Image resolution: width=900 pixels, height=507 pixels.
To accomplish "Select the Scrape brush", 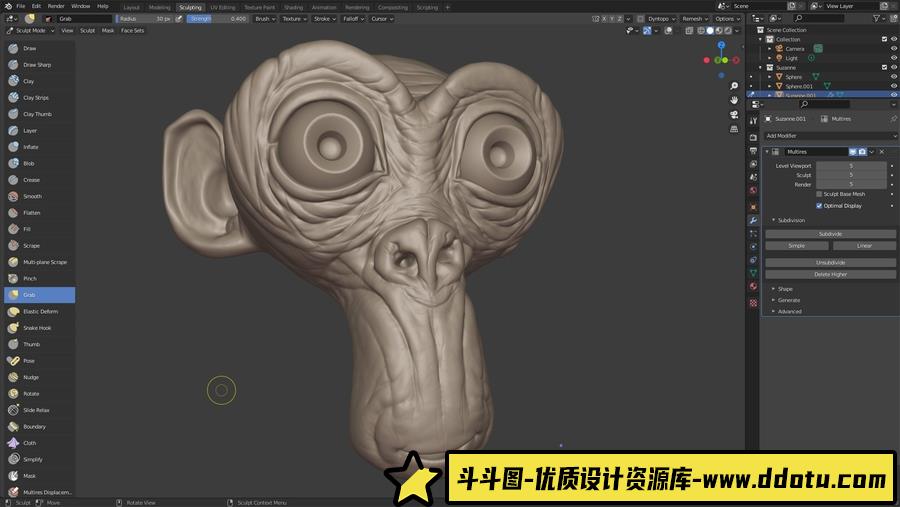I will pos(39,246).
